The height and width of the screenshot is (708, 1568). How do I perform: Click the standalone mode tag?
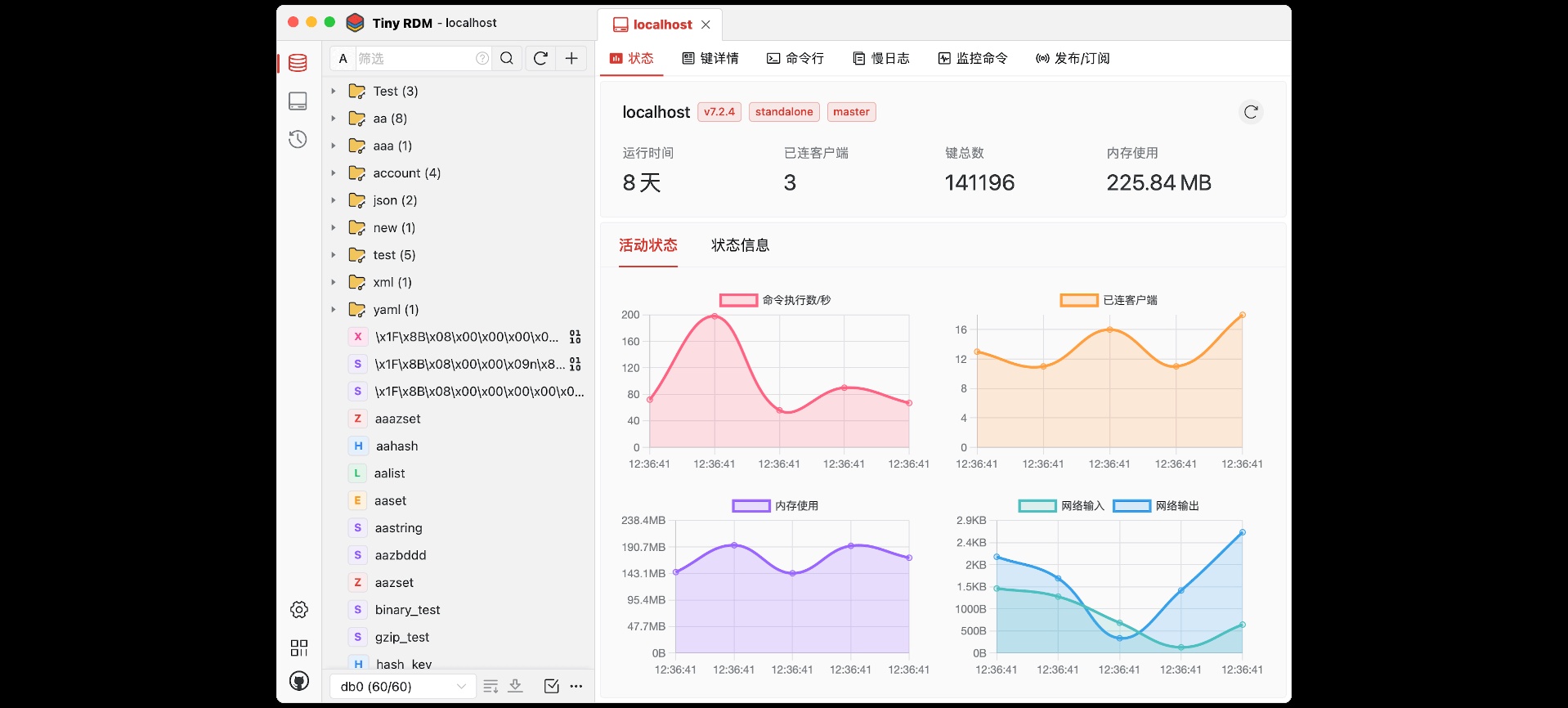(784, 112)
